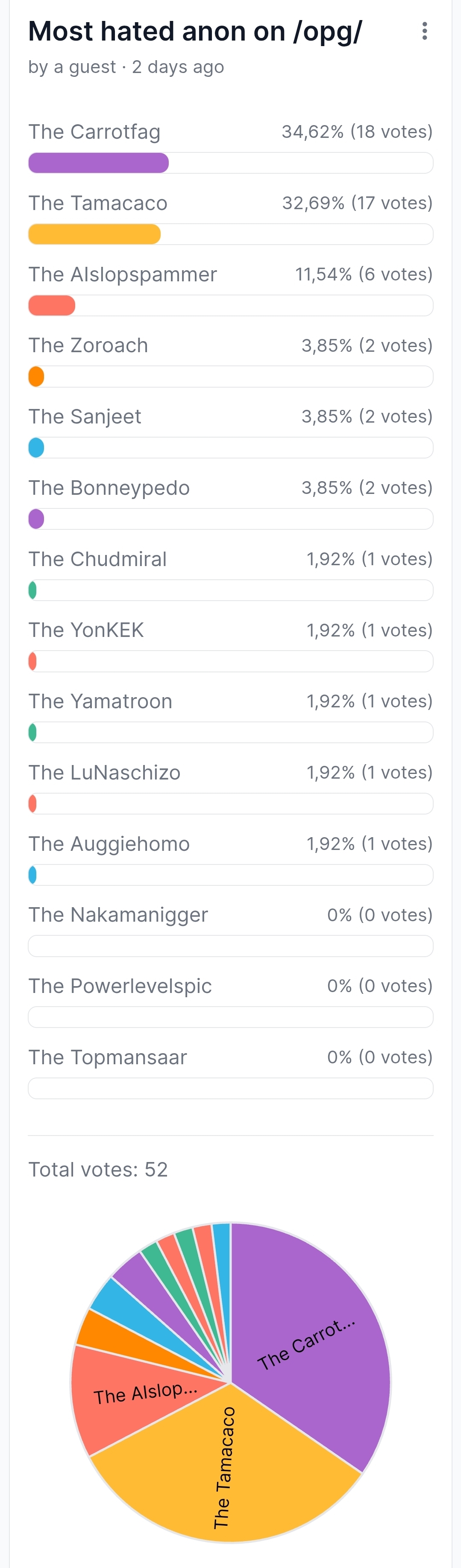Screen dimensions: 461x1568
Task: Click the poll title "Most hated anon on /opg/"
Action: click(x=195, y=32)
